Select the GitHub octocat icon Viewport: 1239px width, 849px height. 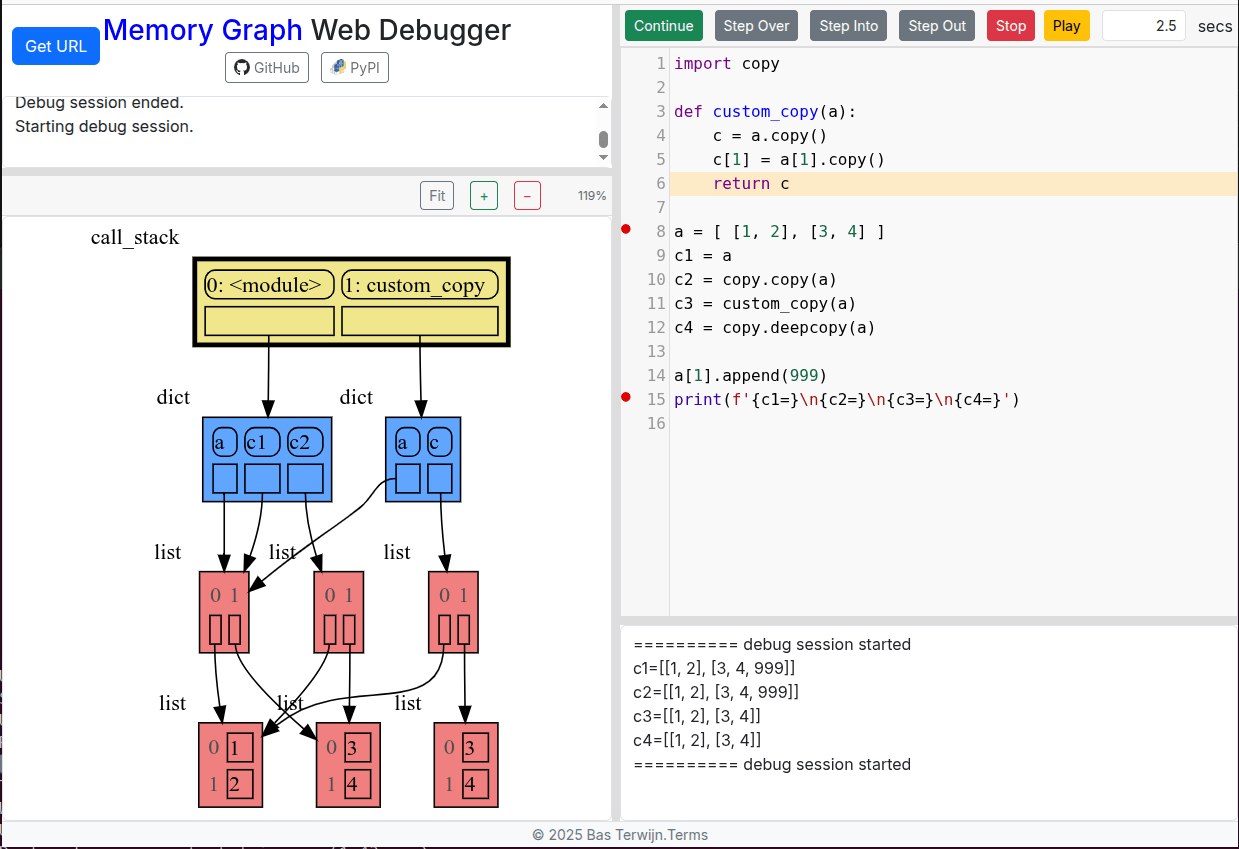click(x=243, y=68)
